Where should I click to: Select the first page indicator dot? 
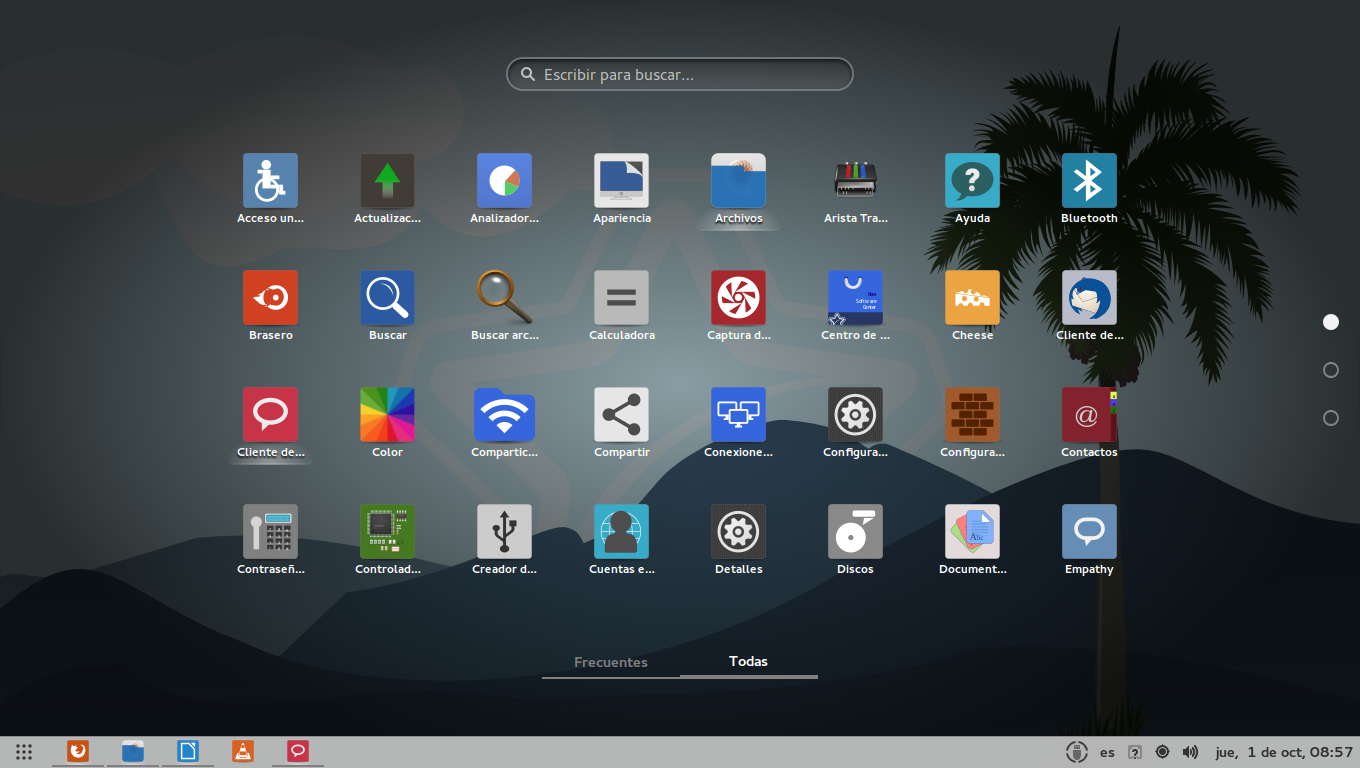(x=1330, y=322)
